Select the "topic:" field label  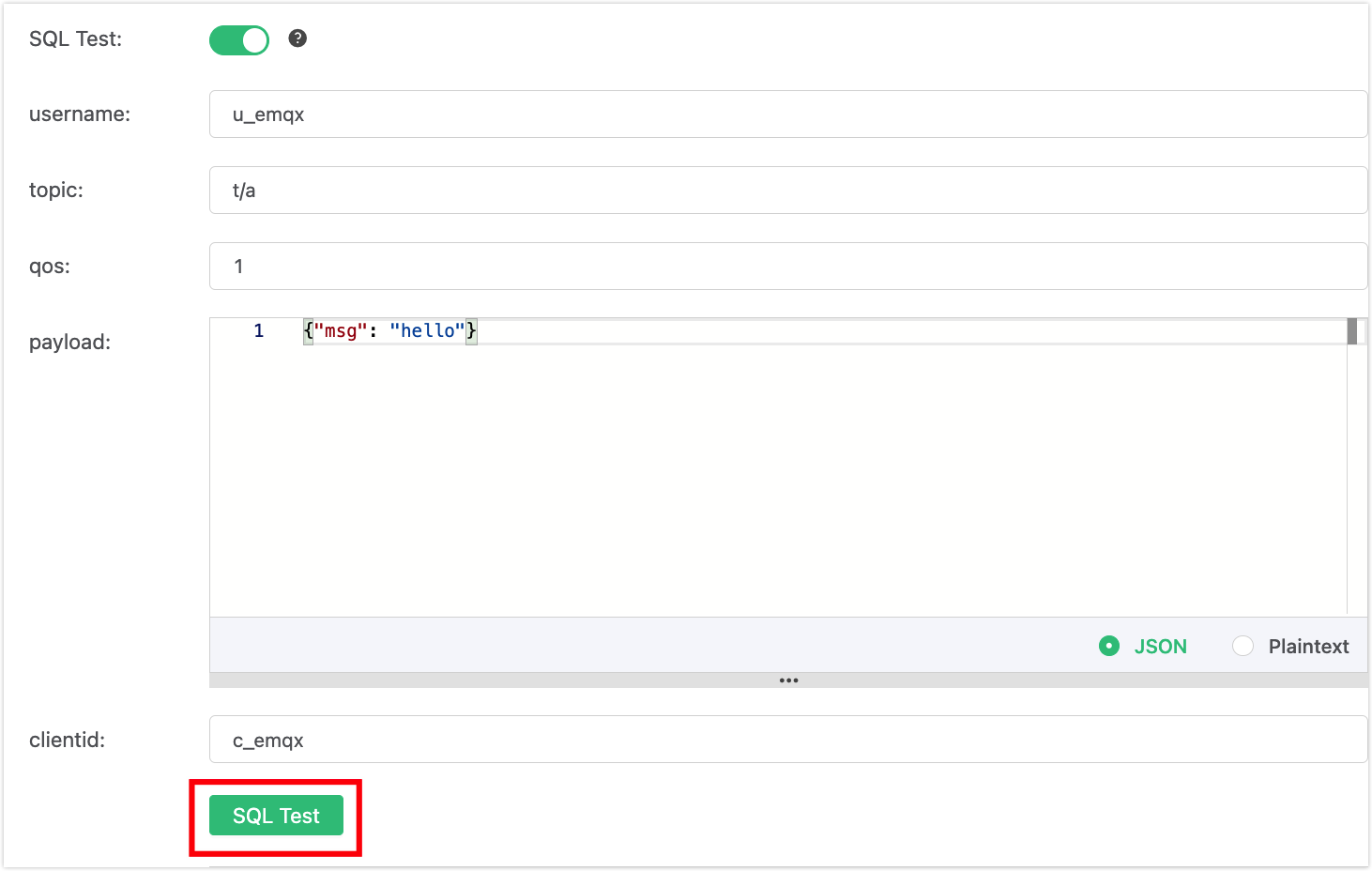(x=56, y=191)
